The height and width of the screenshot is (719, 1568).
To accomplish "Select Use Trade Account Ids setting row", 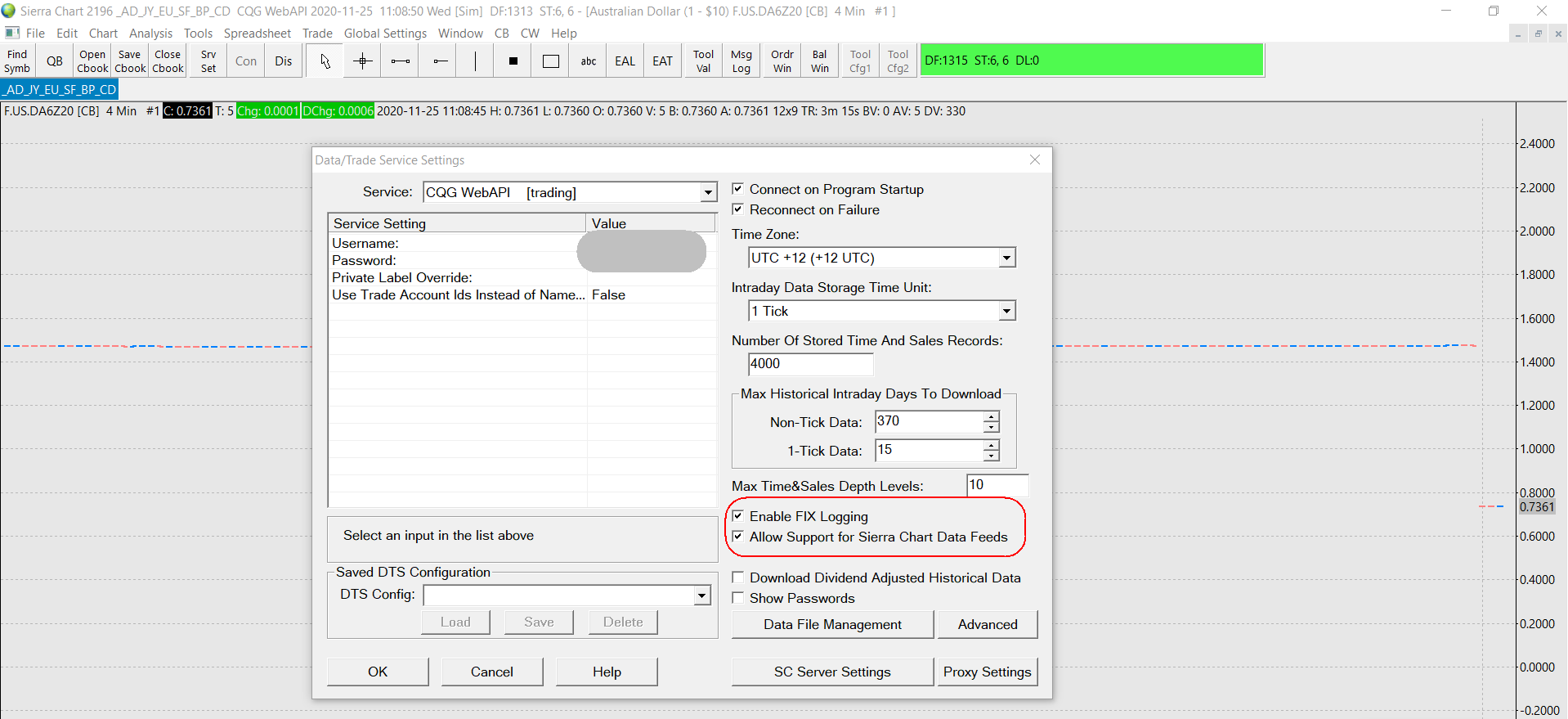I will (522, 294).
